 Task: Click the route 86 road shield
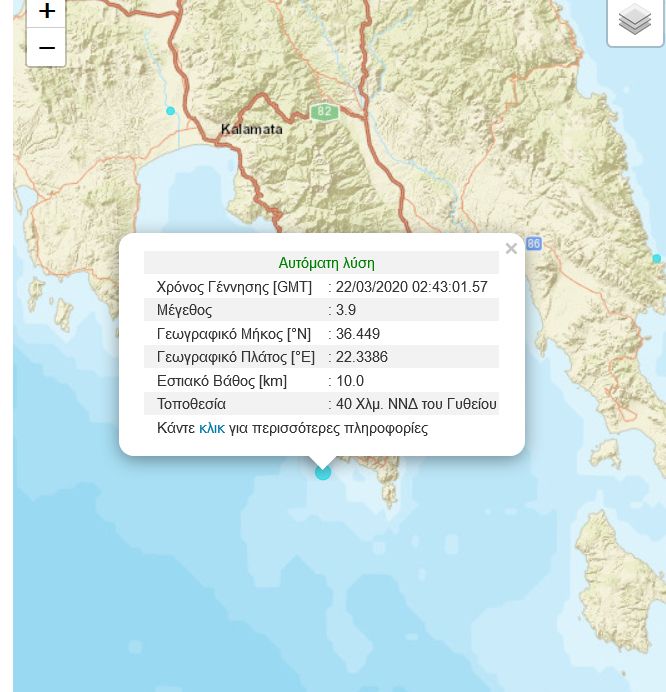pyautogui.click(x=533, y=243)
